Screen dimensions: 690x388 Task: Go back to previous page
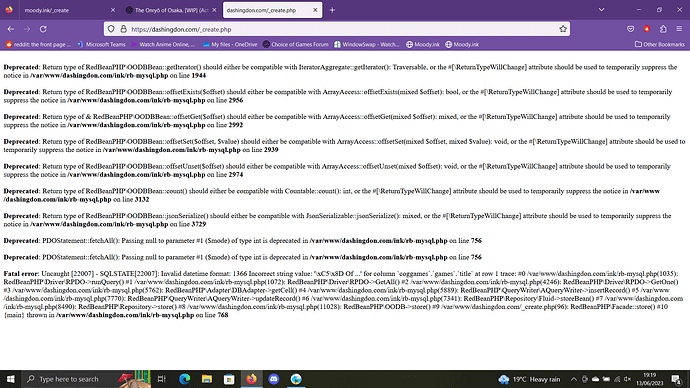[11, 29]
